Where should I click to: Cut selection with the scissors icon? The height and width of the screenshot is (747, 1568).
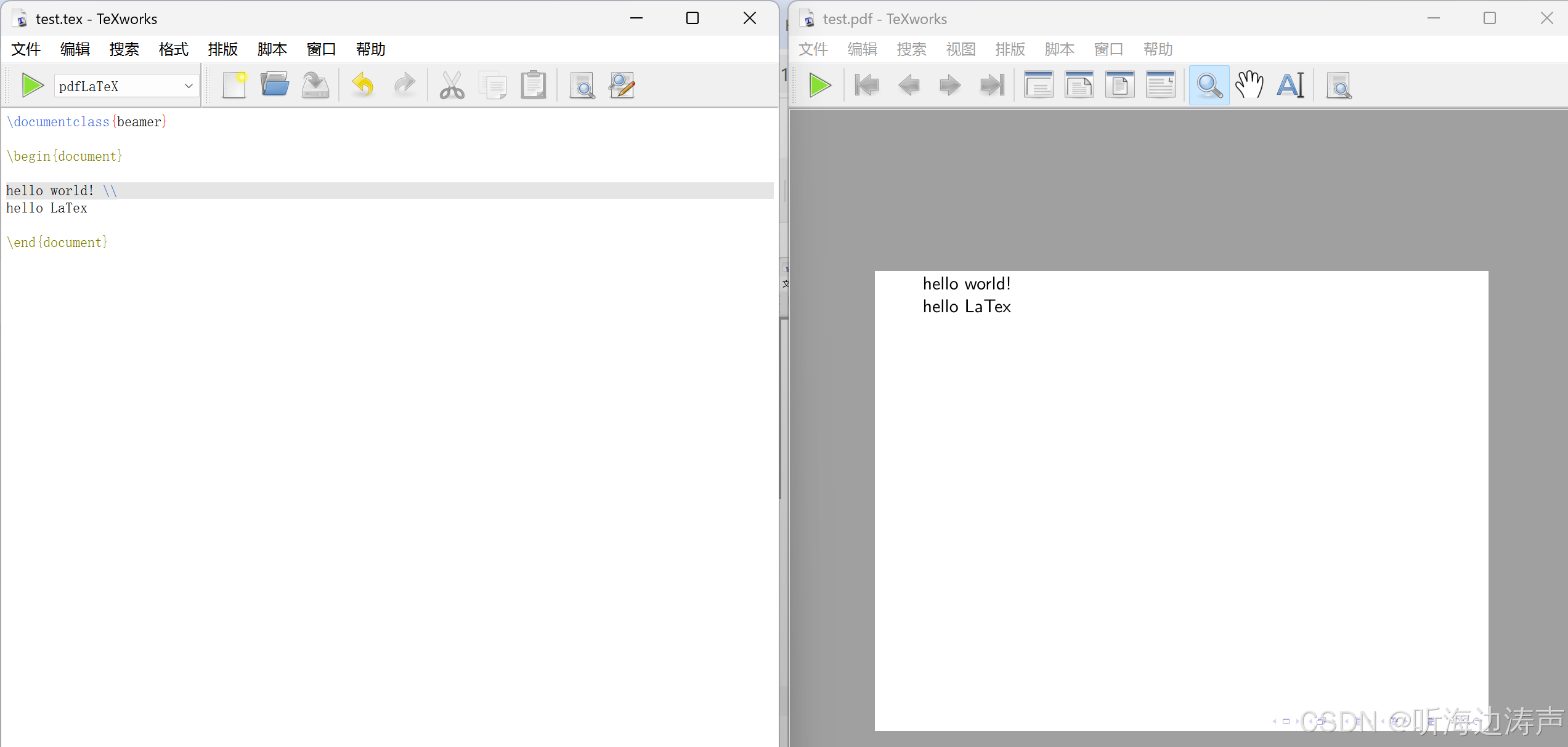(x=452, y=86)
